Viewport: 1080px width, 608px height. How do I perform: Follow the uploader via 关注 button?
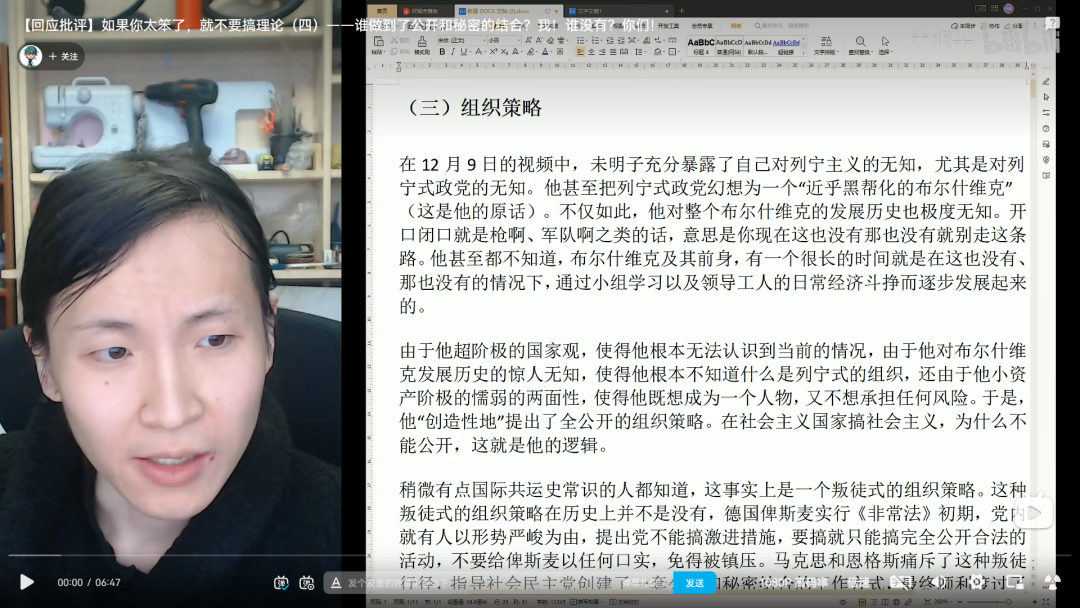pyautogui.click(x=63, y=56)
